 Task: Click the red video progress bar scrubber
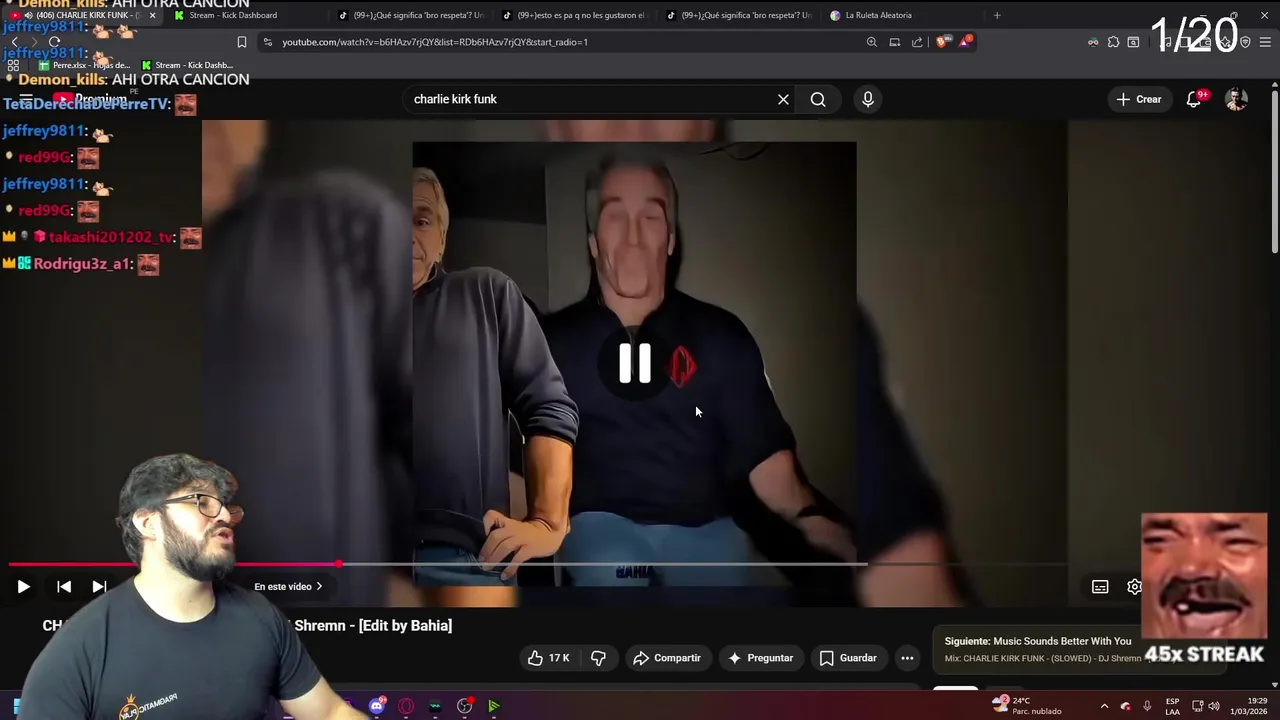pos(339,565)
